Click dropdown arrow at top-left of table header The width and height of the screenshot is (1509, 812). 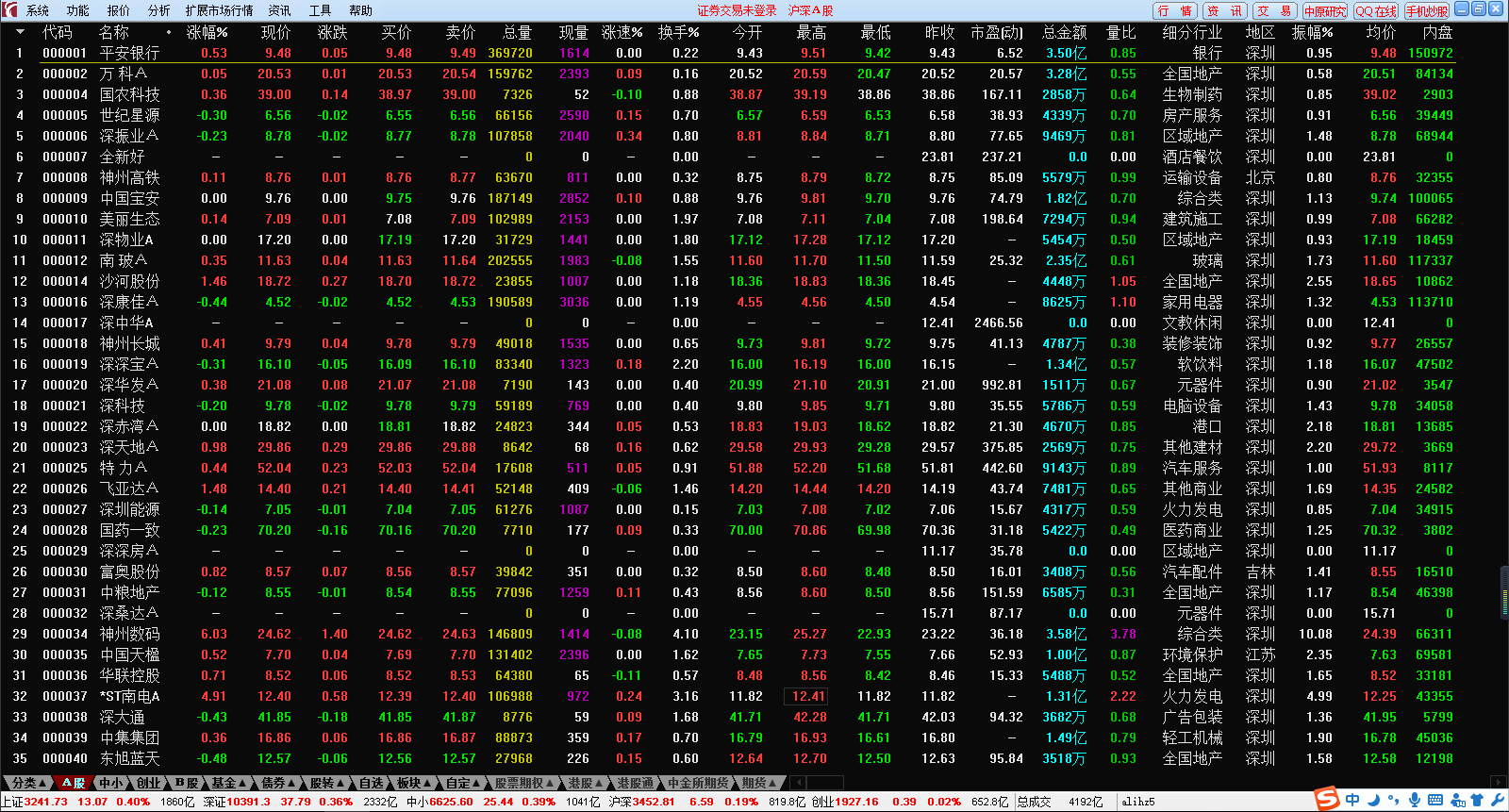point(20,32)
